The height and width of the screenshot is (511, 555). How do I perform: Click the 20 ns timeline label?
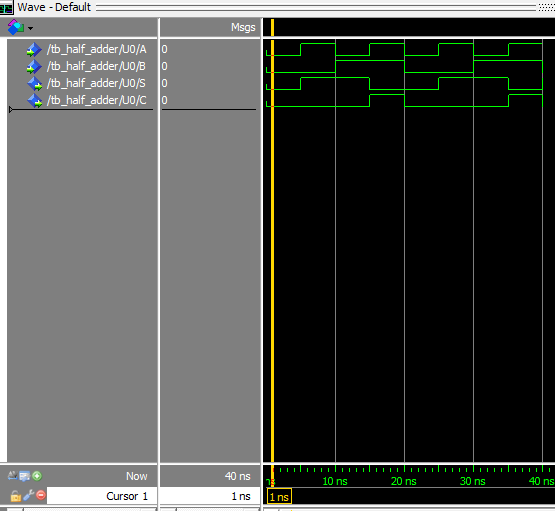[404, 481]
